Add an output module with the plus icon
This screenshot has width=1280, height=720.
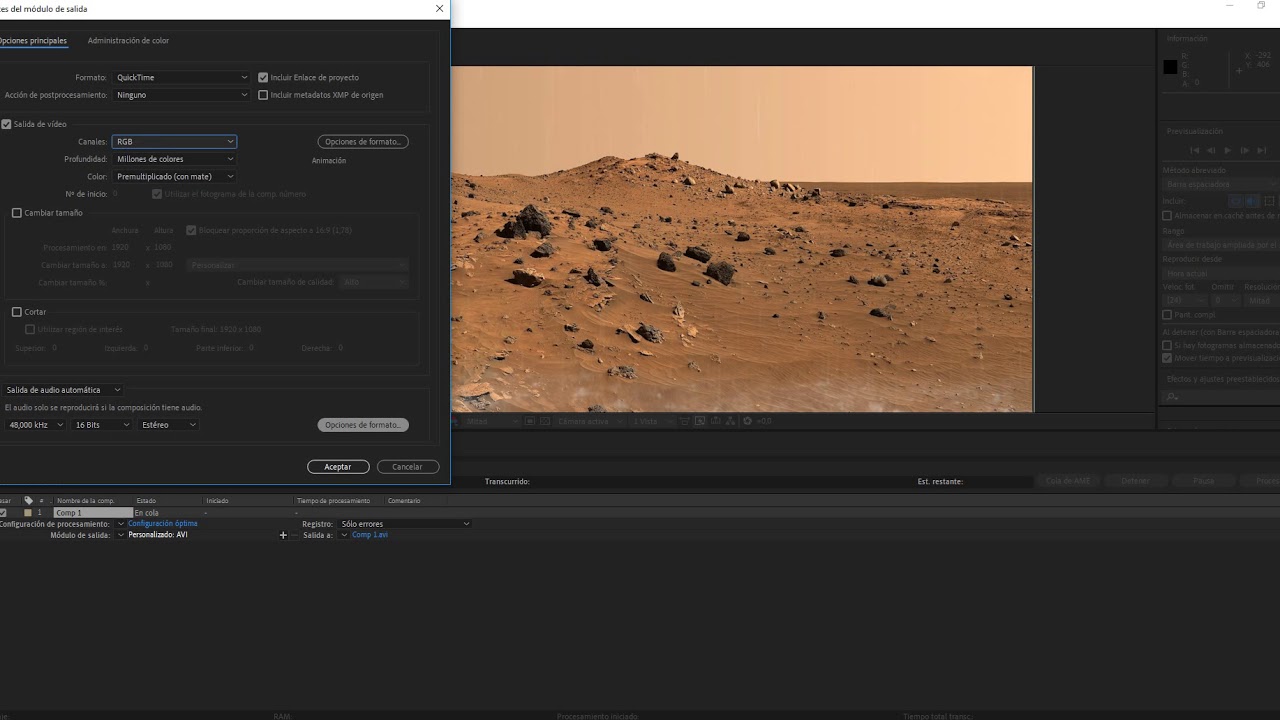pos(283,535)
